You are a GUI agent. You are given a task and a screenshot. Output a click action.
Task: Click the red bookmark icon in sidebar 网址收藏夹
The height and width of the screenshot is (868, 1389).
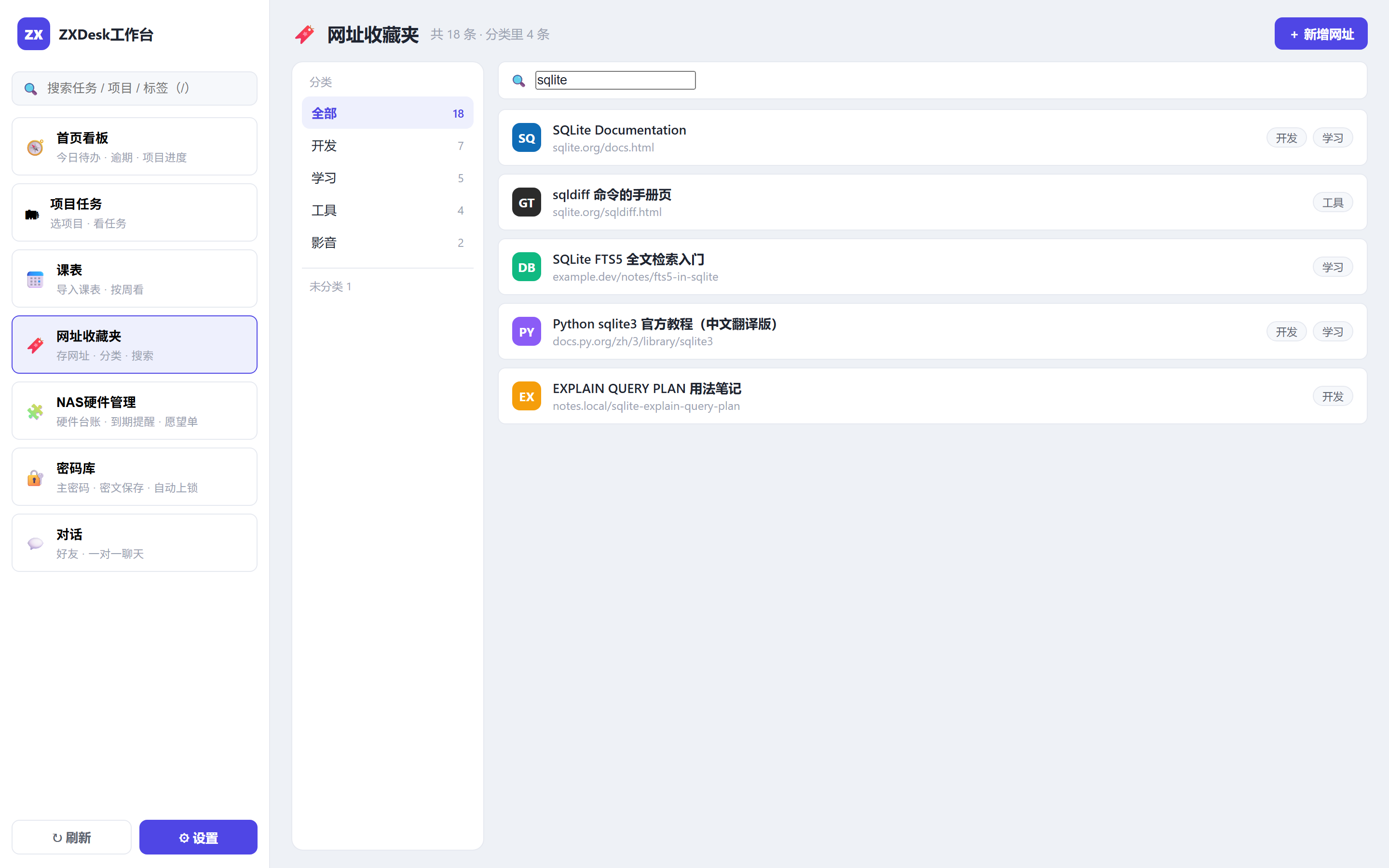point(35,346)
